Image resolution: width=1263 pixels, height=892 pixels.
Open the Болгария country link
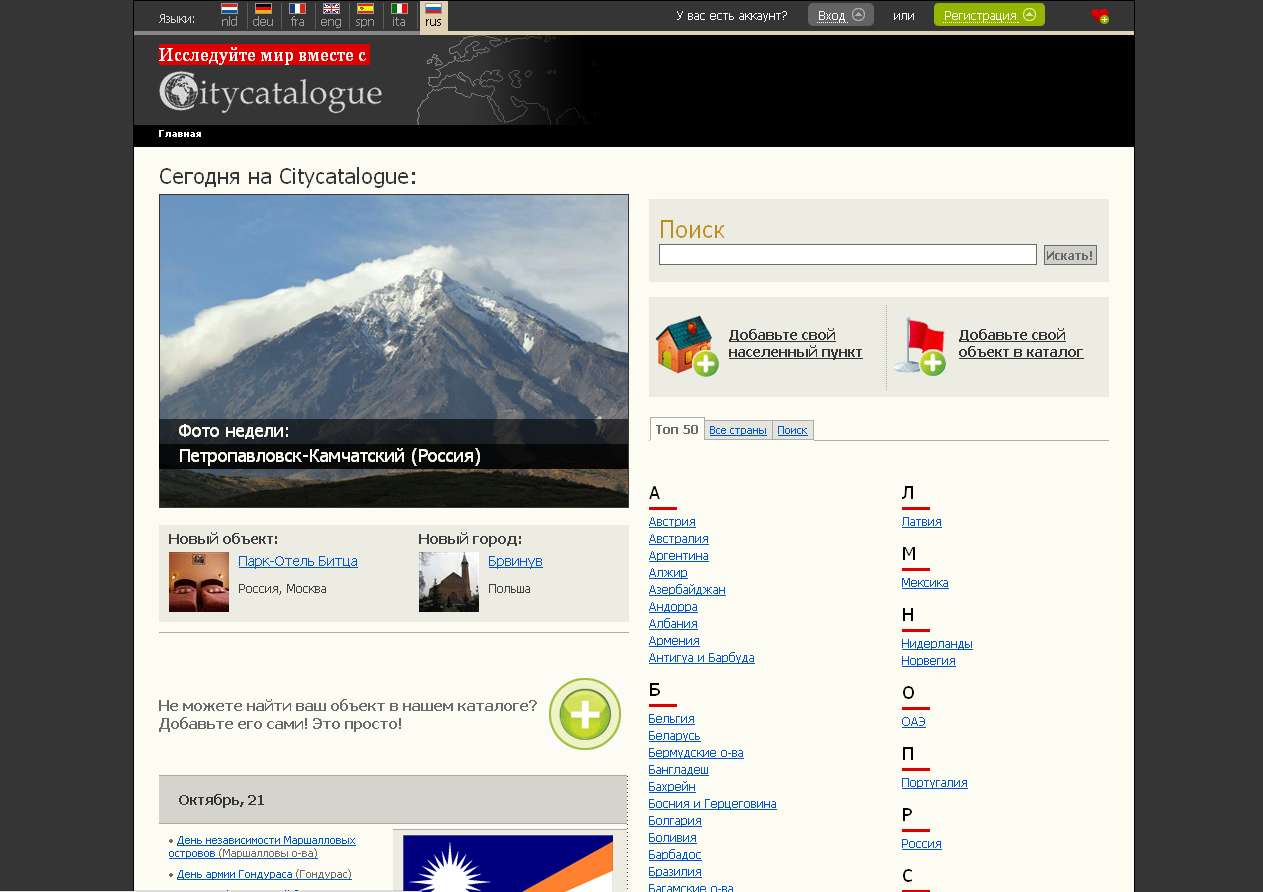coord(675,821)
